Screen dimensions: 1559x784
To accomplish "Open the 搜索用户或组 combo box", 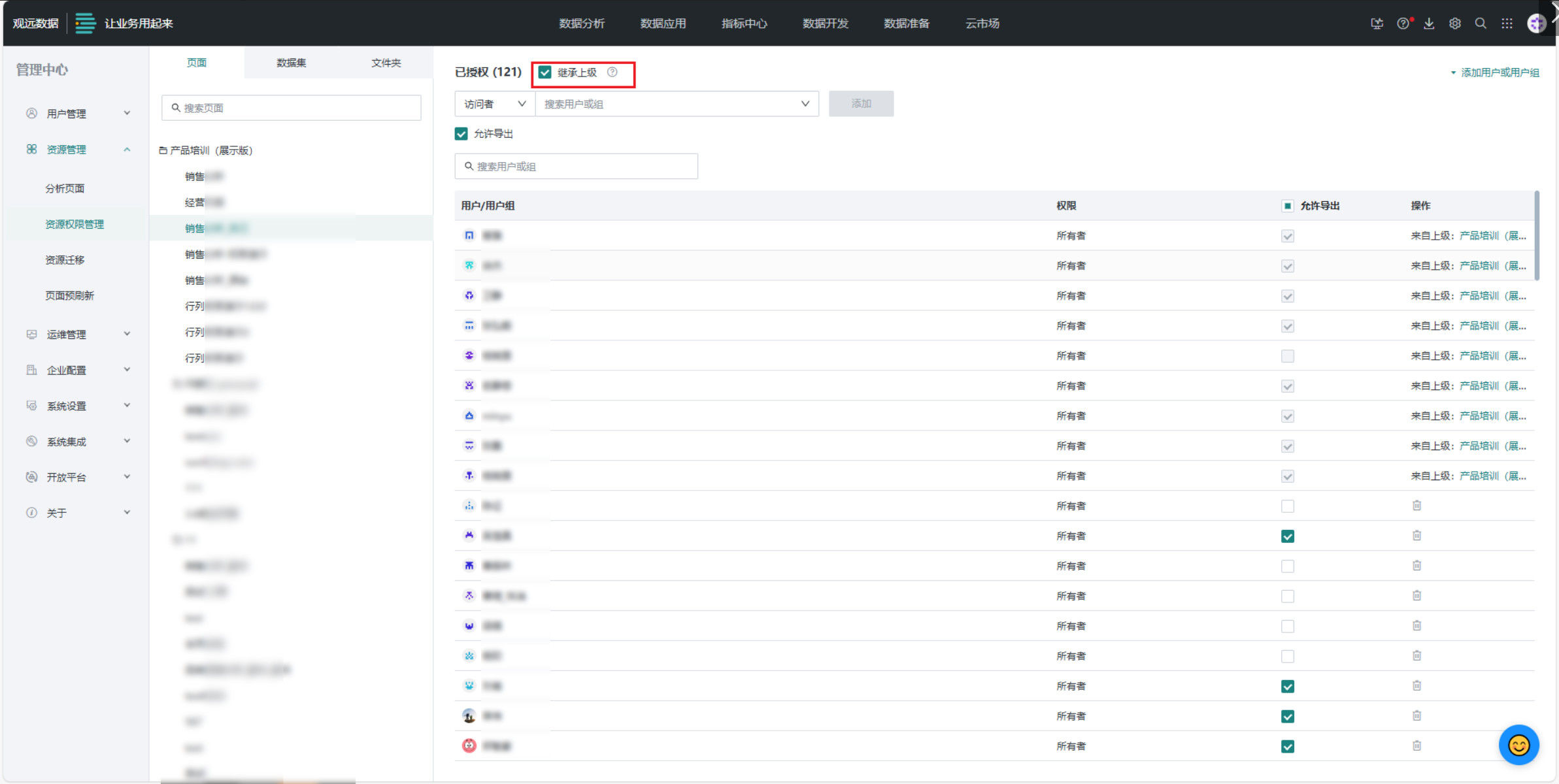I will (676, 104).
